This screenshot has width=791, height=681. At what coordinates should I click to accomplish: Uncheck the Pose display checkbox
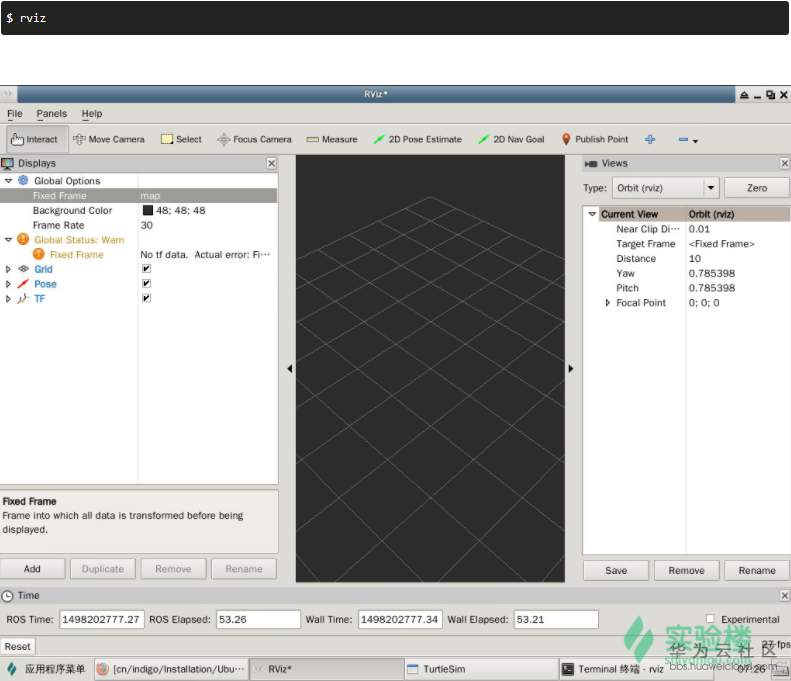[x=146, y=284]
